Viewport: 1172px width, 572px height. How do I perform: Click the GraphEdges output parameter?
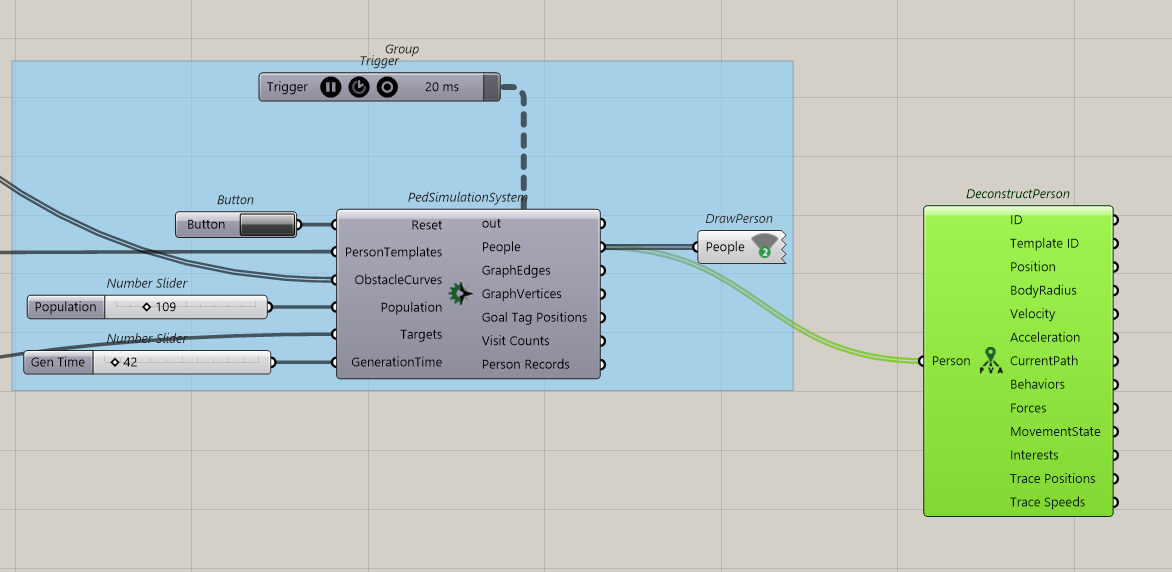point(516,270)
